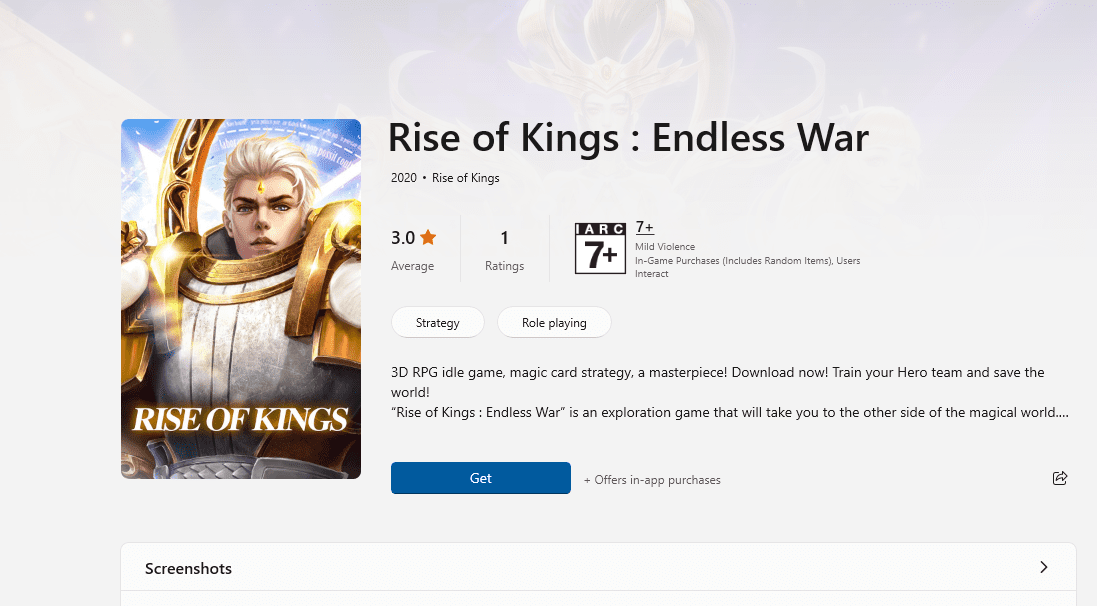Click the underlined 7+ age rating link

click(x=645, y=227)
